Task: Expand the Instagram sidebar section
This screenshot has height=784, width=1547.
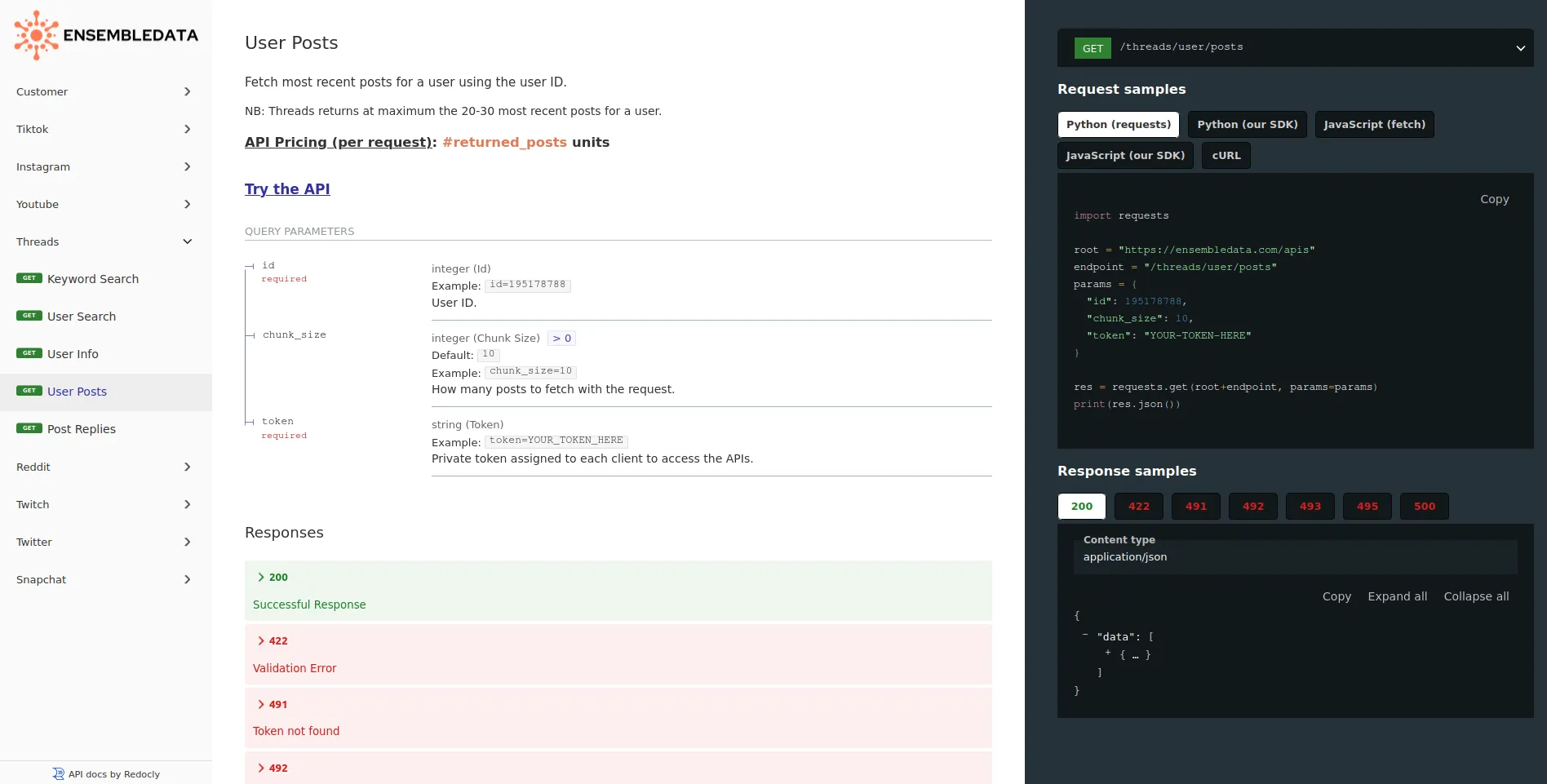Action: (106, 166)
